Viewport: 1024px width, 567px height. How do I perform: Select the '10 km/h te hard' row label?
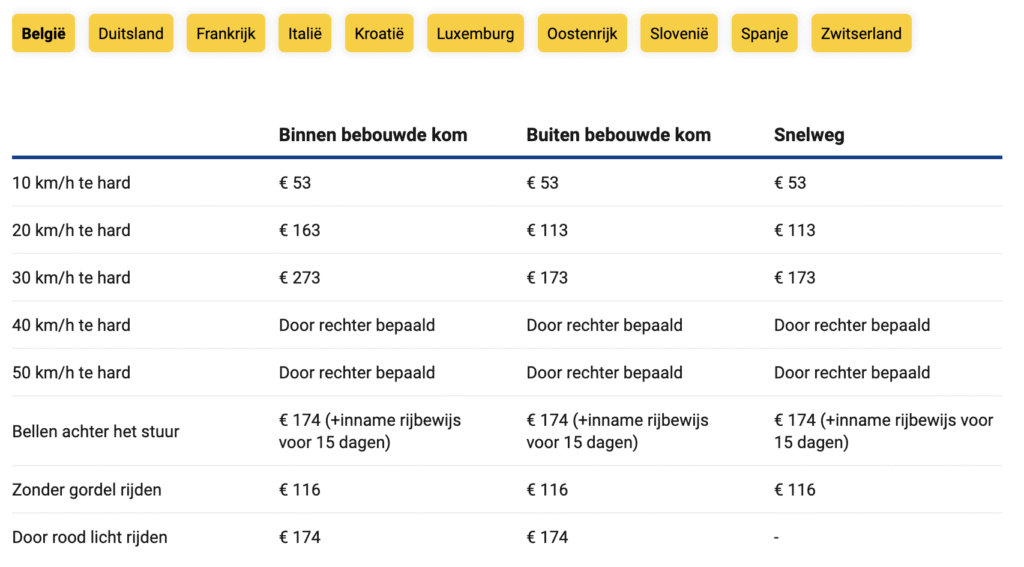[71, 183]
